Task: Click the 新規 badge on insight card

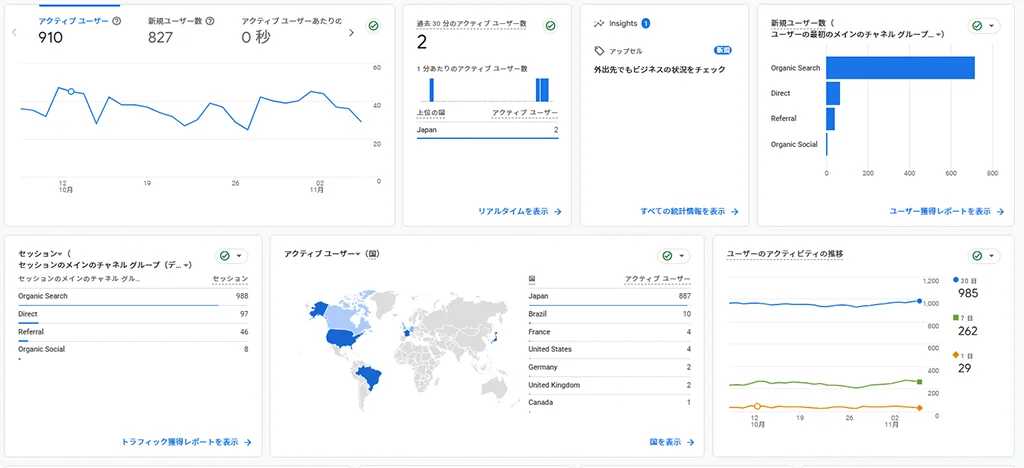Action: point(722,50)
